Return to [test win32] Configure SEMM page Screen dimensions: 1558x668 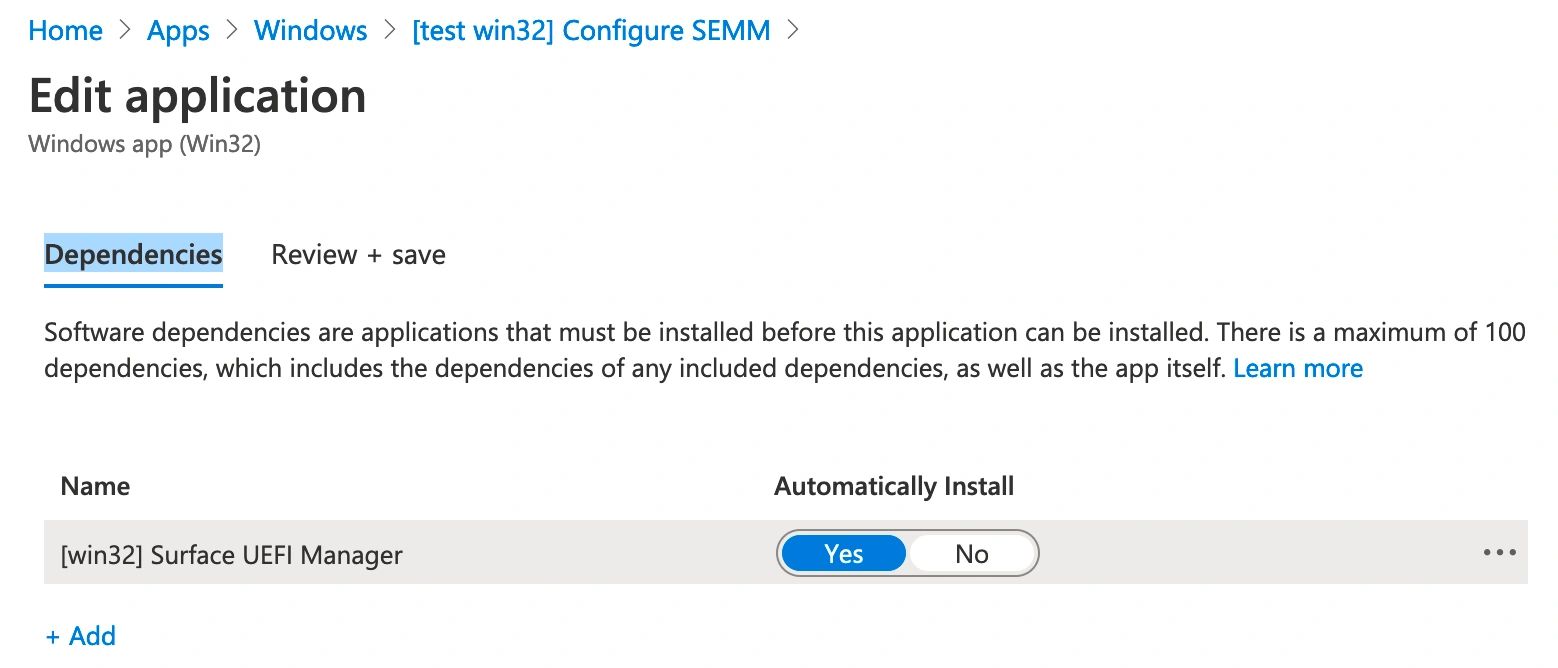point(591,30)
